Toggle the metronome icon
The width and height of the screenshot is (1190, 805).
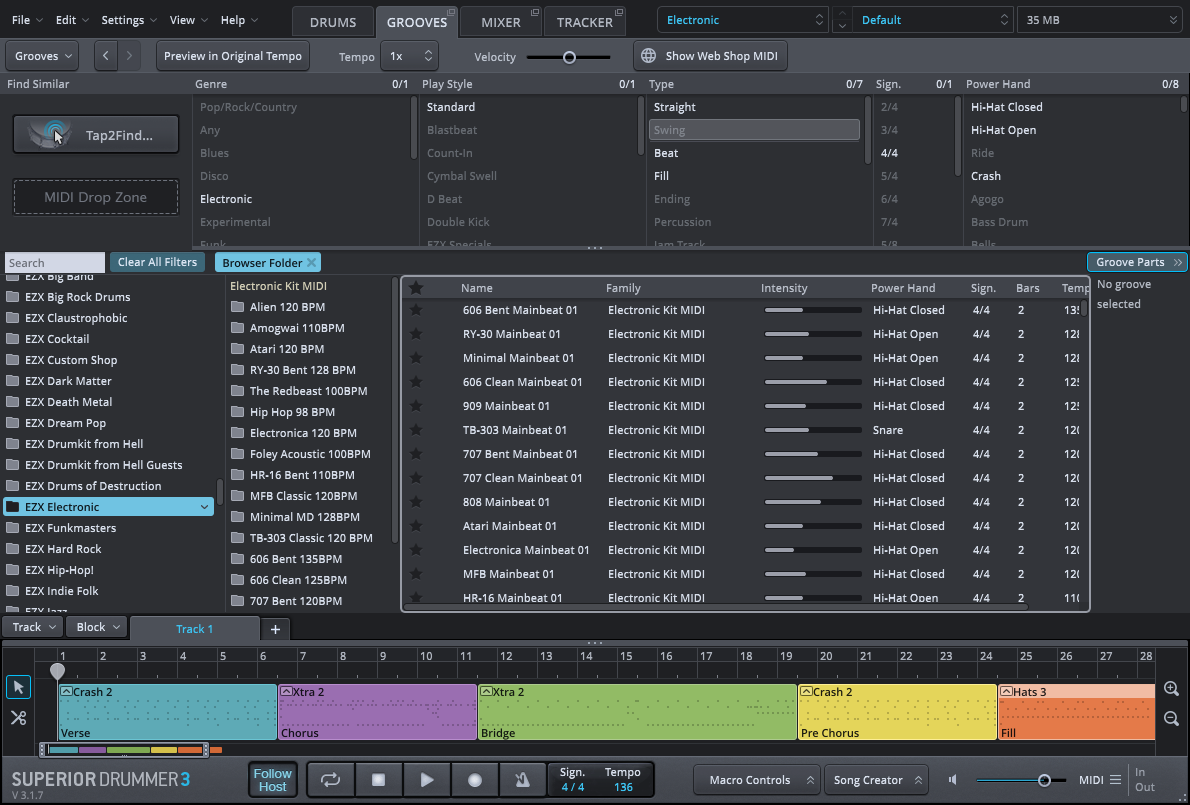[522, 780]
